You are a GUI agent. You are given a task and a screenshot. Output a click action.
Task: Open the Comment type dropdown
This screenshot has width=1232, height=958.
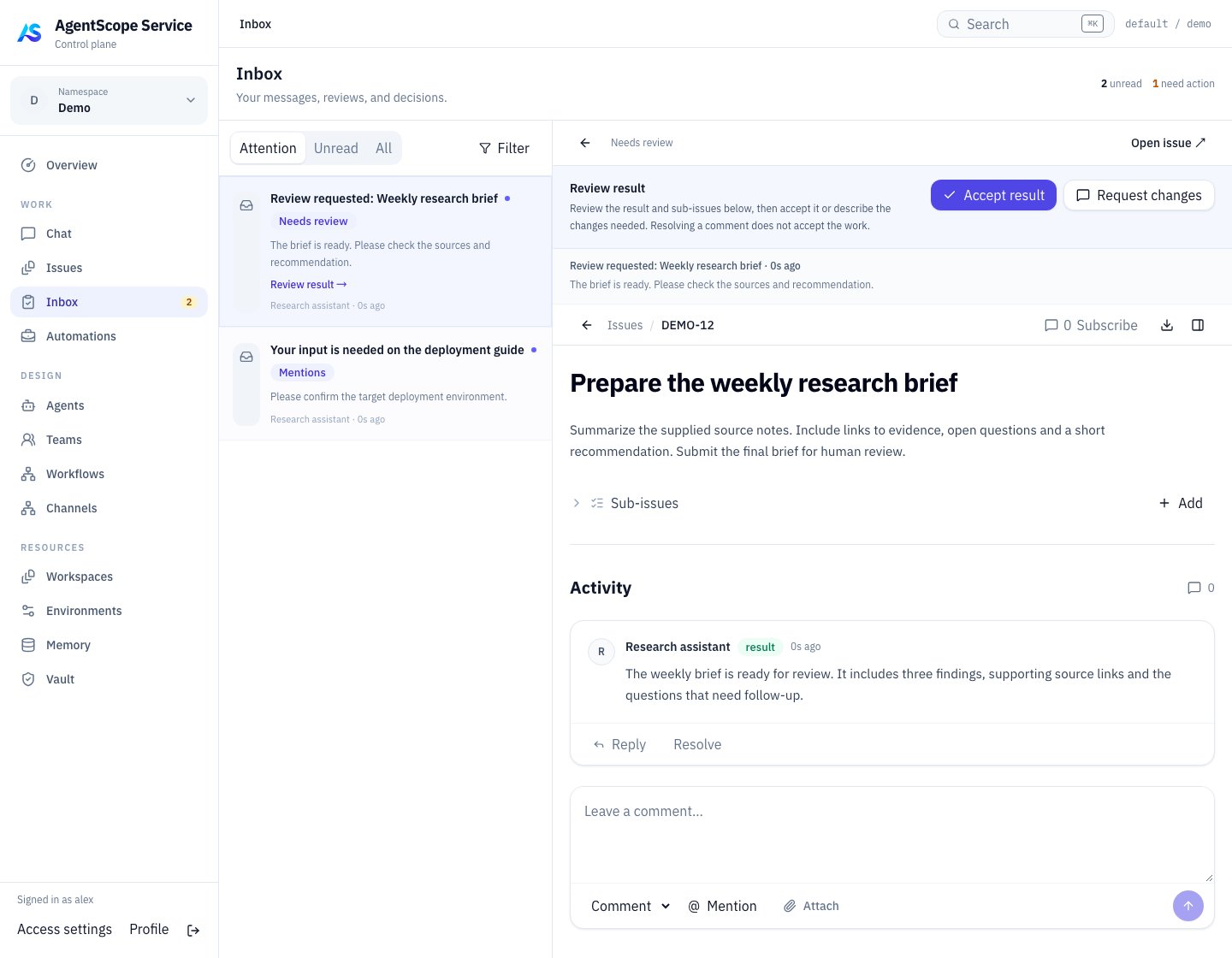click(631, 906)
